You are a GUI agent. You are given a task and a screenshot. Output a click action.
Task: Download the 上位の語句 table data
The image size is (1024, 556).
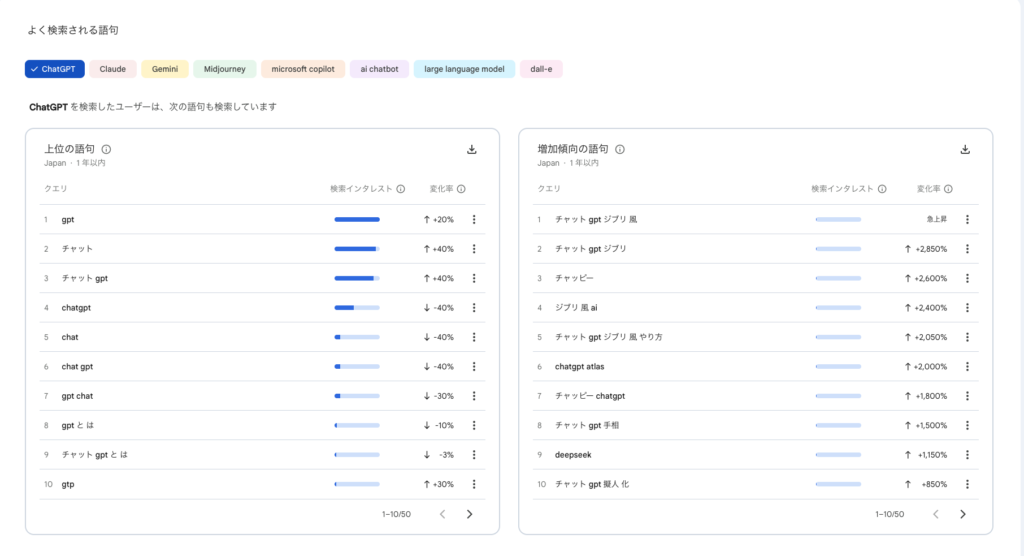point(472,150)
